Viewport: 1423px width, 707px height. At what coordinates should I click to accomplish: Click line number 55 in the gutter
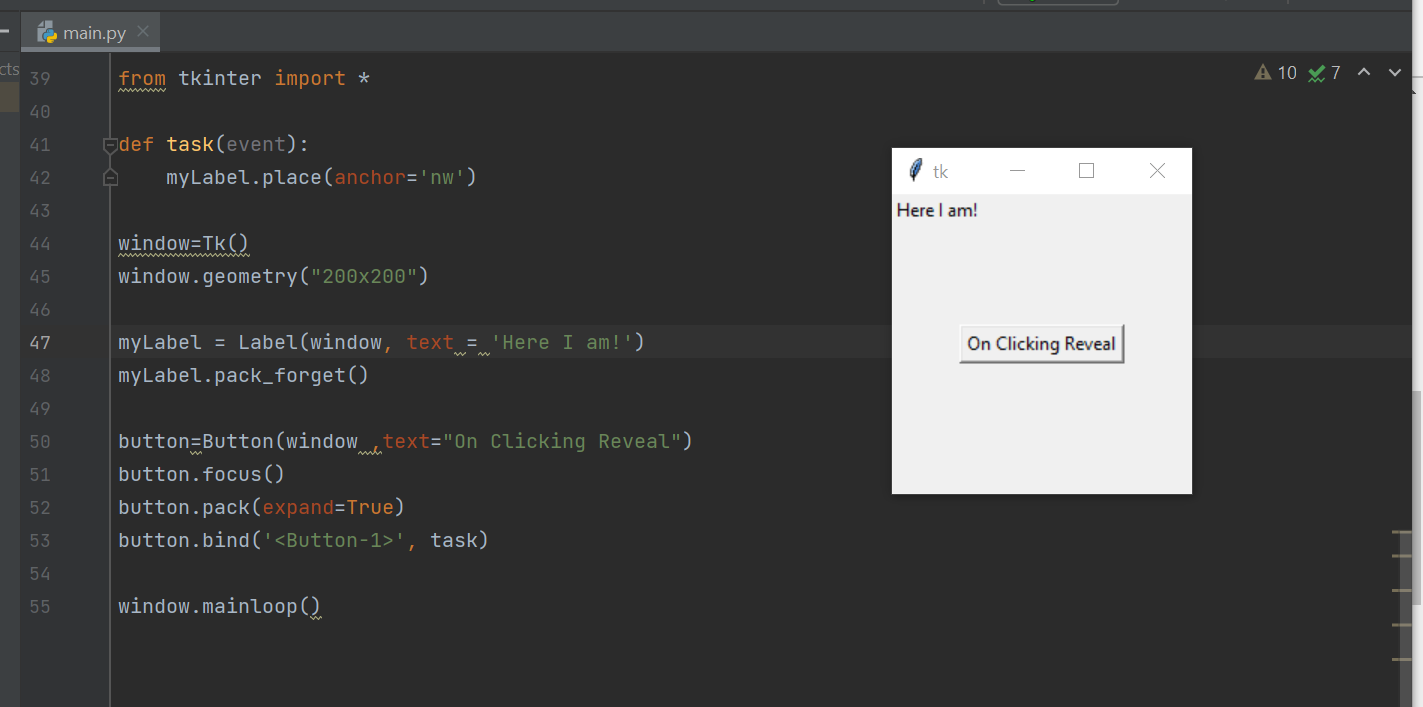coord(40,607)
